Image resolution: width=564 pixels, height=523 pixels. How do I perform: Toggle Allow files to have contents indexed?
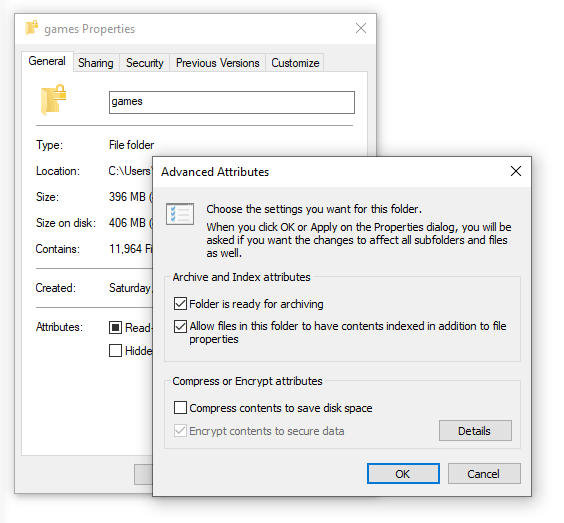click(x=180, y=326)
